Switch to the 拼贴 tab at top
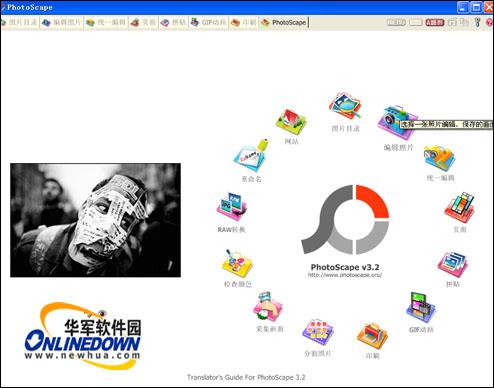Image resolution: width=494 pixels, height=388 pixels. pyautogui.click(x=173, y=23)
